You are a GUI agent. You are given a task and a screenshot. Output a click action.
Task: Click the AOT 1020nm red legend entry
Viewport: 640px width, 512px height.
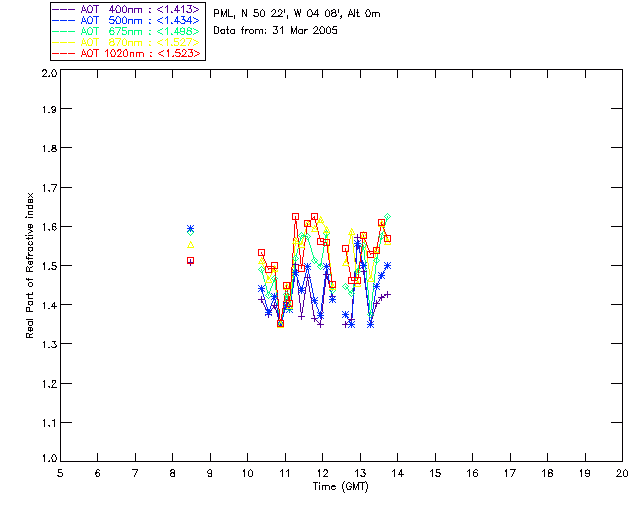[x=126, y=53]
